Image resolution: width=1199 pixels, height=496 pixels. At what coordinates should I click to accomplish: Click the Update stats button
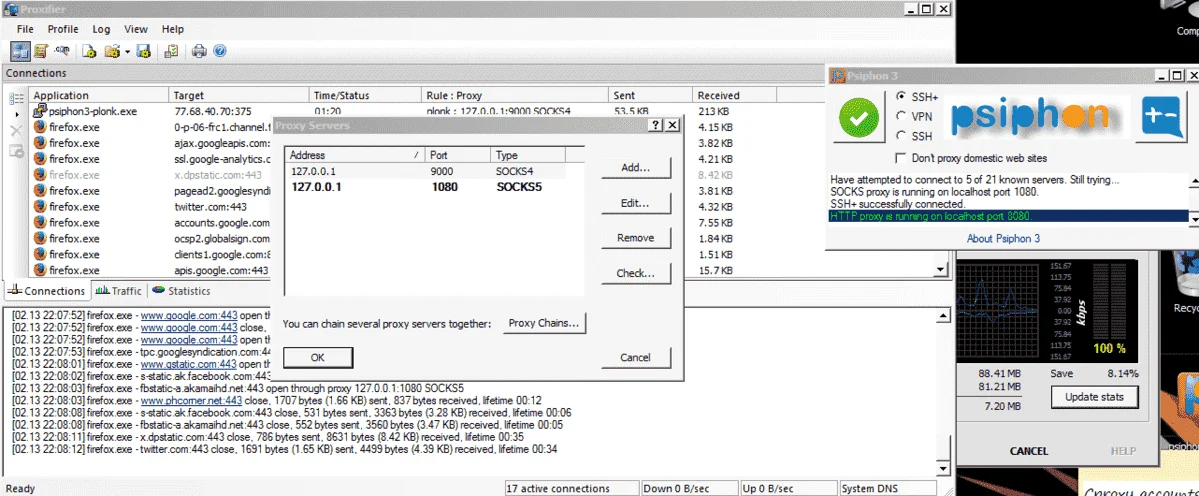click(x=1094, y=397)
